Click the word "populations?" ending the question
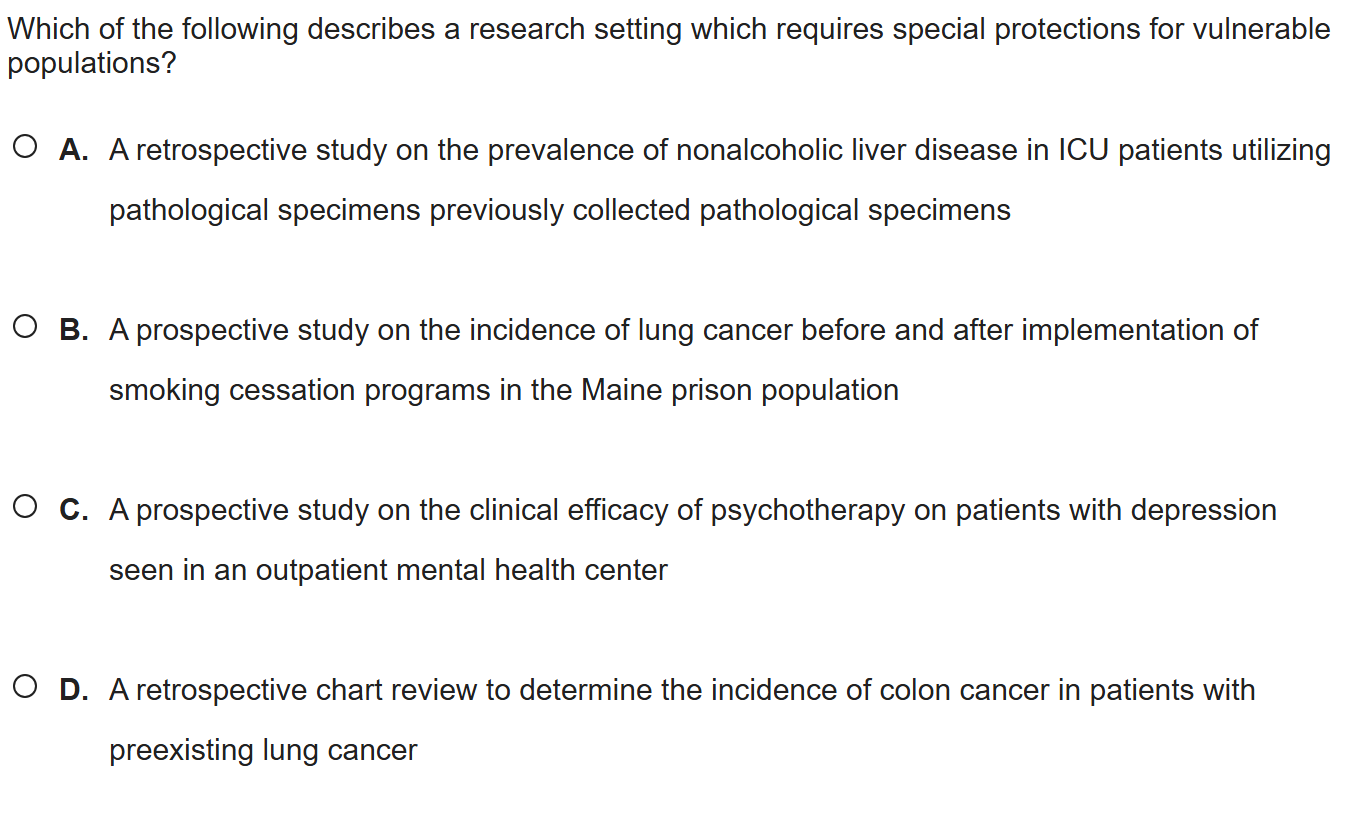The width and height of the screenshot is (1345, 826). point(92,64)
